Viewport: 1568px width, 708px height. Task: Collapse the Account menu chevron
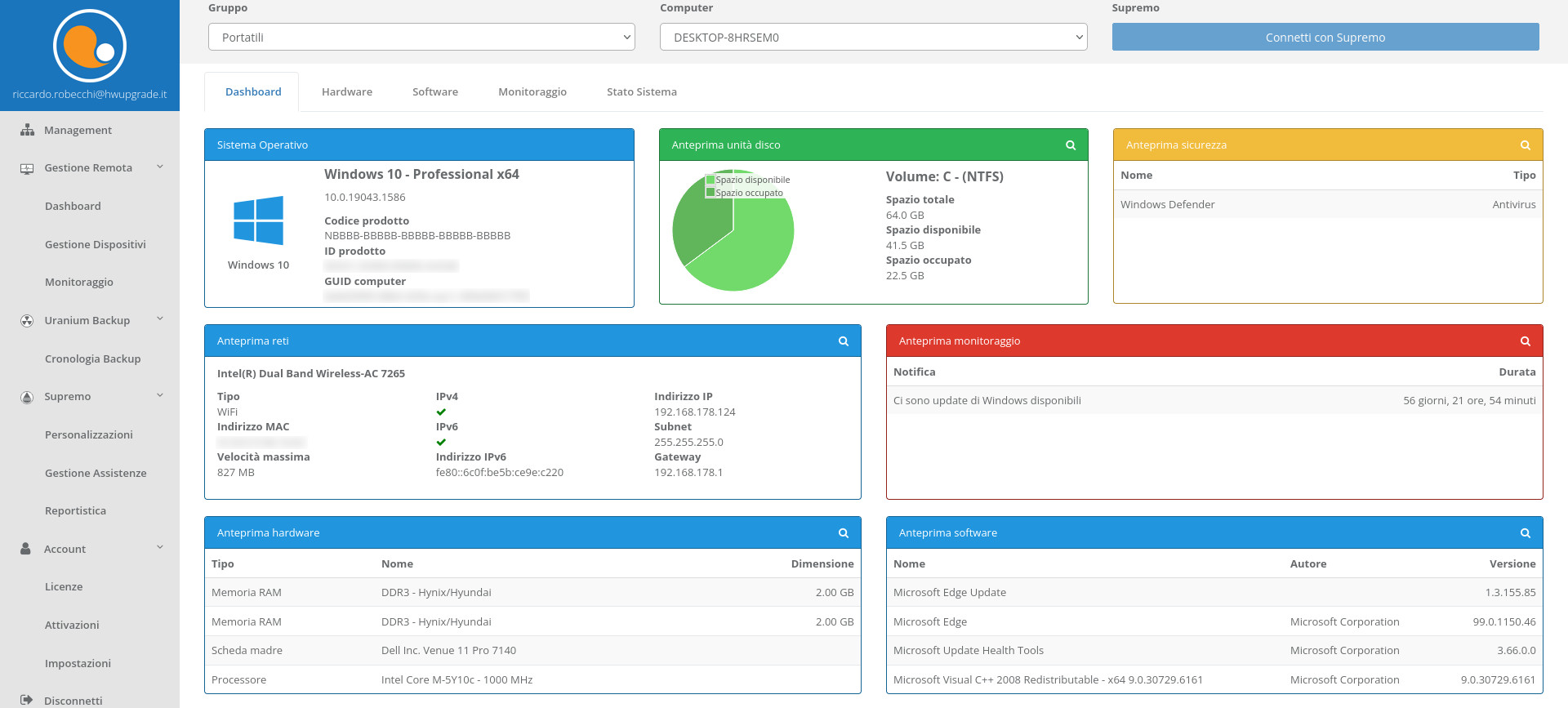(x=160, y=548)
